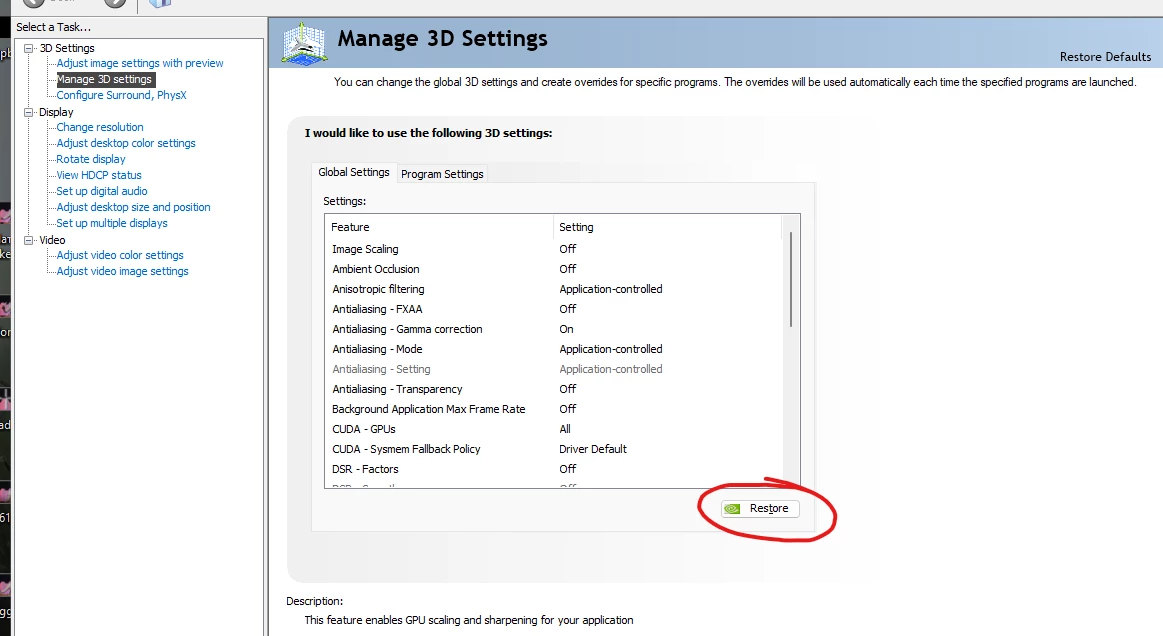Click the Restore Defaults link
This screenshot has height=636, width=1163.
[1105, 57]
